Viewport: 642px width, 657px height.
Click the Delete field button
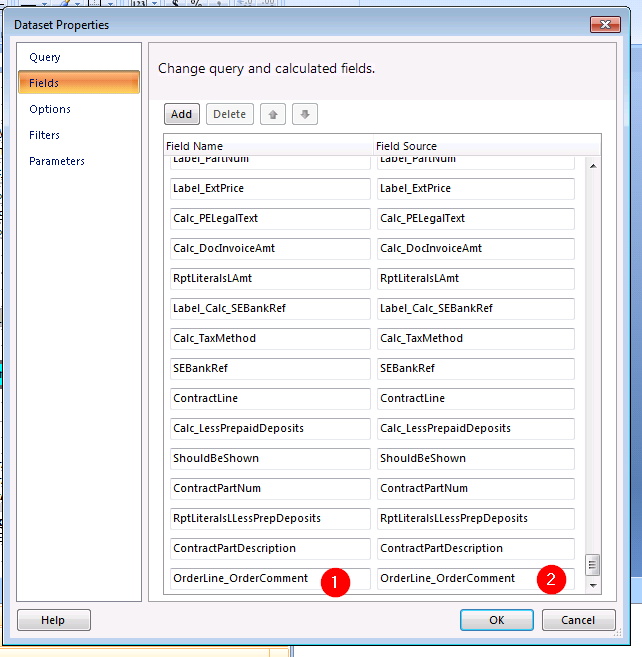tap(230, 114)
